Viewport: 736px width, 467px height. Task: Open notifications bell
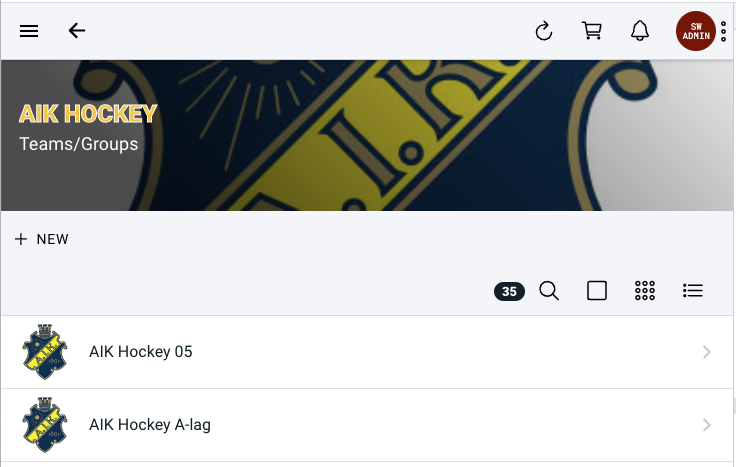coord(640,31)
